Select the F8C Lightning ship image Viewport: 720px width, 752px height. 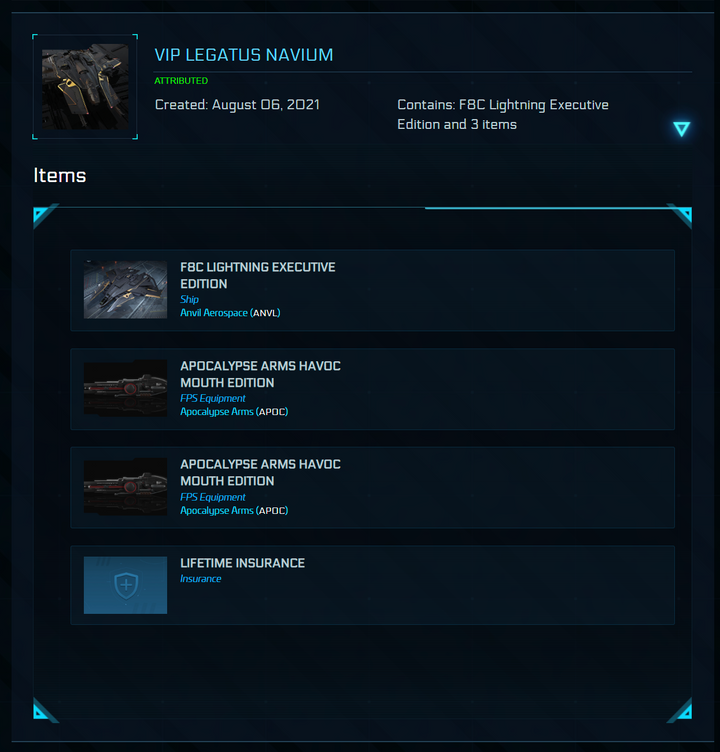125,290
